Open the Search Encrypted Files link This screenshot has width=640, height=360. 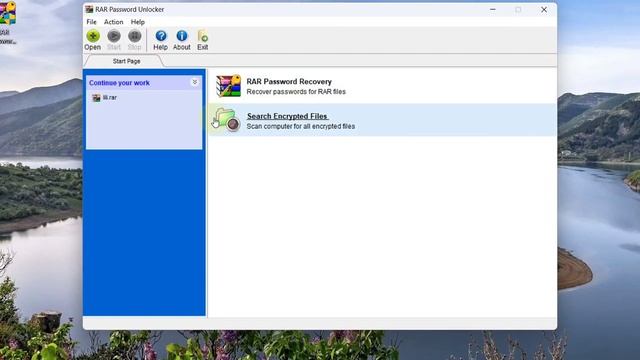[287, 116]
